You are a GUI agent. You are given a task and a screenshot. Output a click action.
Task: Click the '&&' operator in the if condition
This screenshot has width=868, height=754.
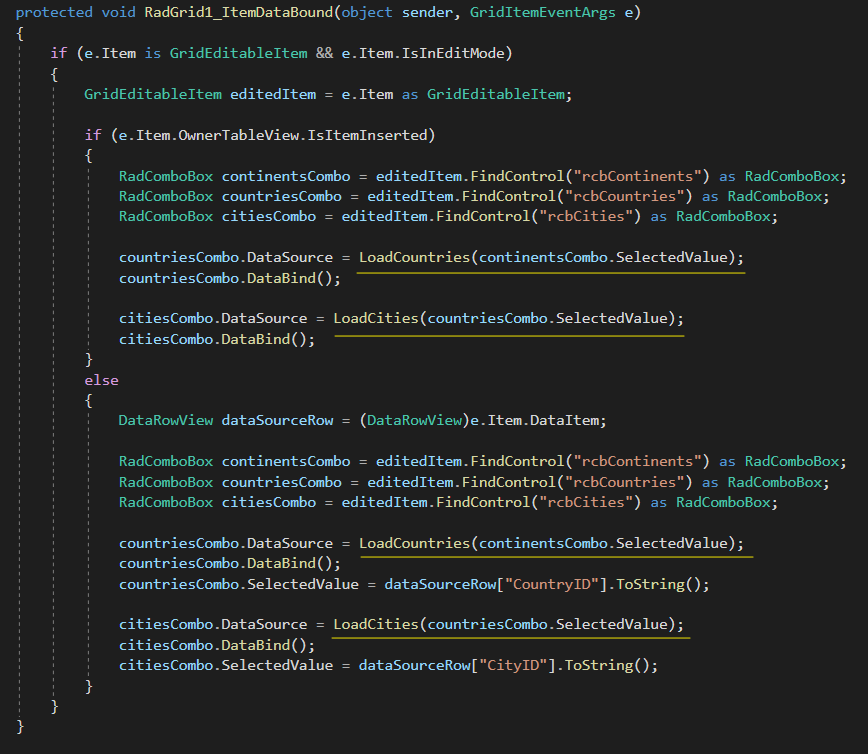point(324,53)
